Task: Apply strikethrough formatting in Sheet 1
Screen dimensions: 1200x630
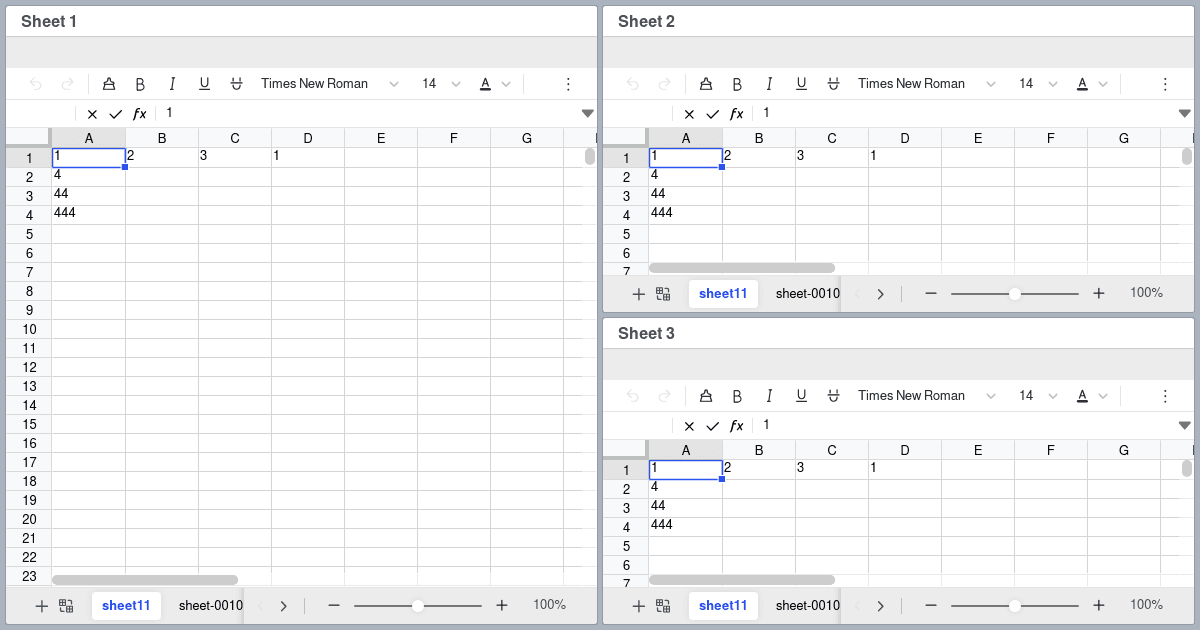Action: pyautogui.click(x=236, y=83)
